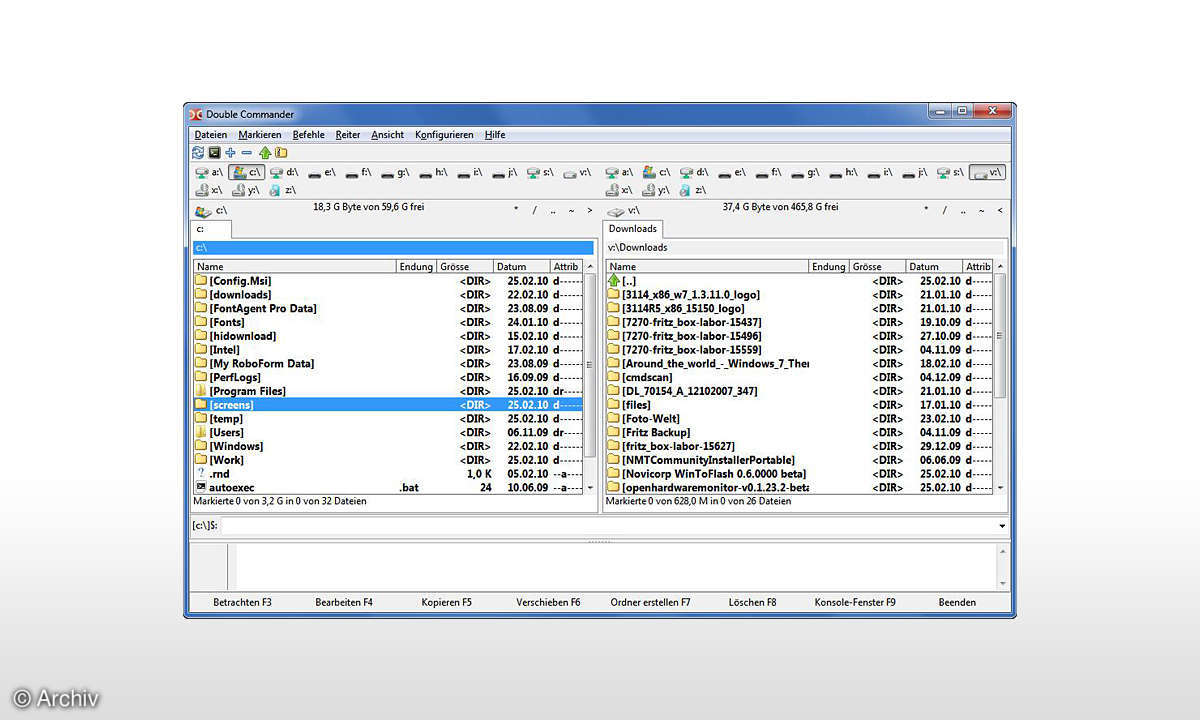1200x720 pixels.
Task: Select drive z:\ in the right drive bar
Action: 695,190
